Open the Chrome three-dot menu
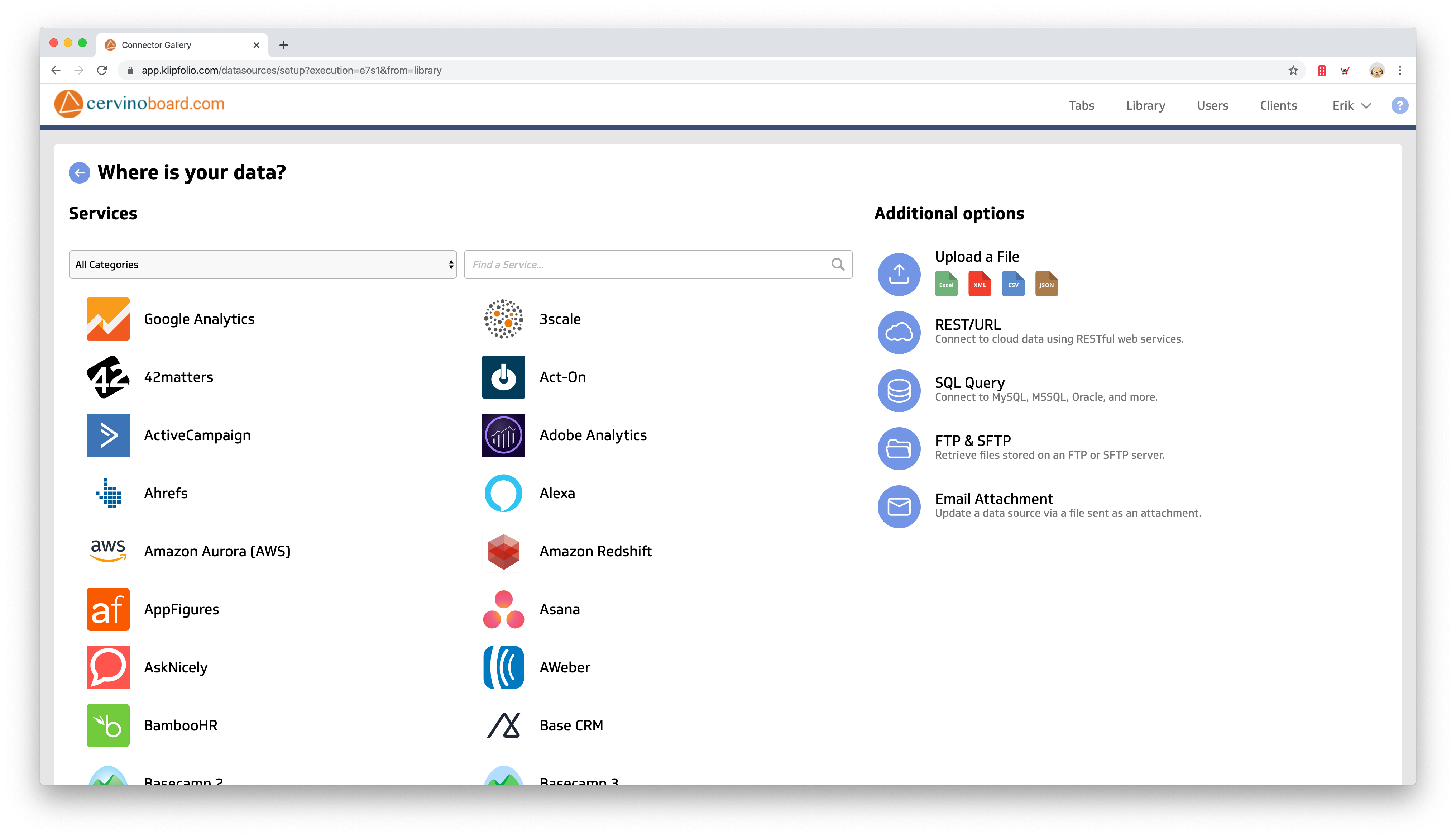 pyautogui.click(x=1400, y=70)
